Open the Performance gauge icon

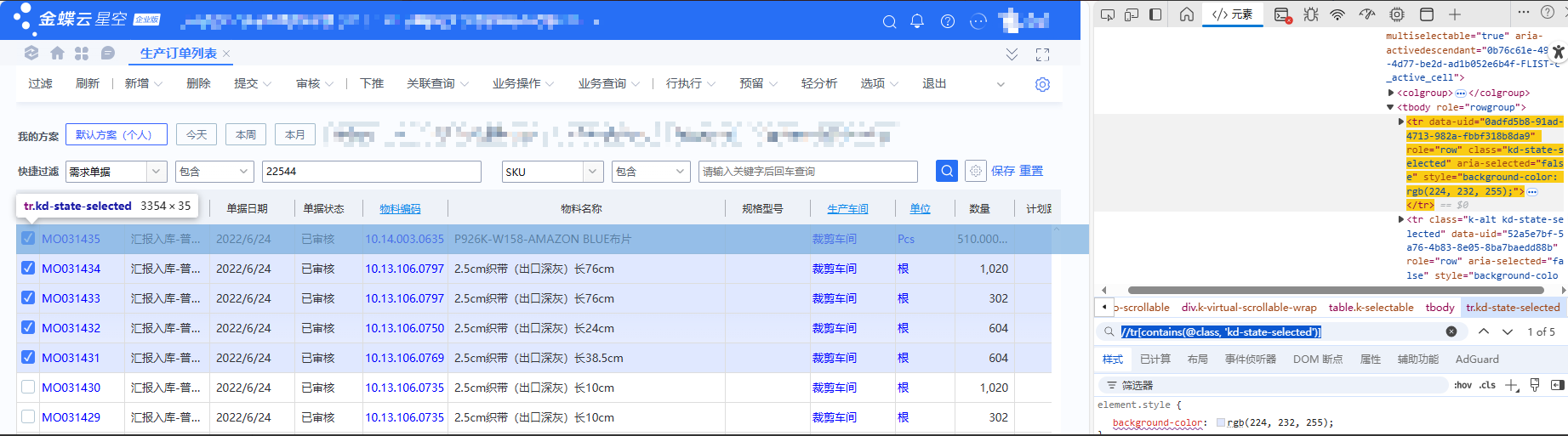1367,14
